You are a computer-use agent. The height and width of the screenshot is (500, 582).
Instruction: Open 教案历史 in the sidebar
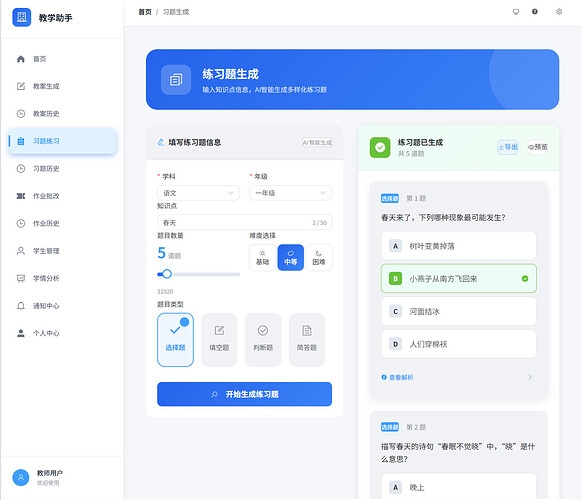pos(62,114)
